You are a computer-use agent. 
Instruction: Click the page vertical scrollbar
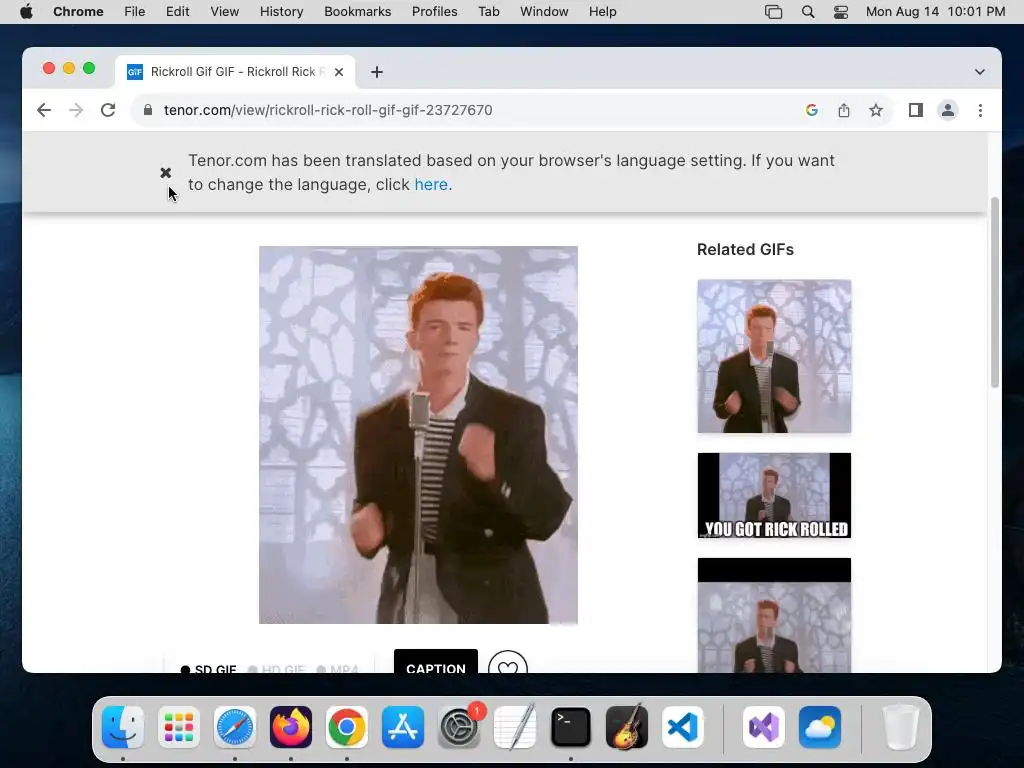coord(995,292)
